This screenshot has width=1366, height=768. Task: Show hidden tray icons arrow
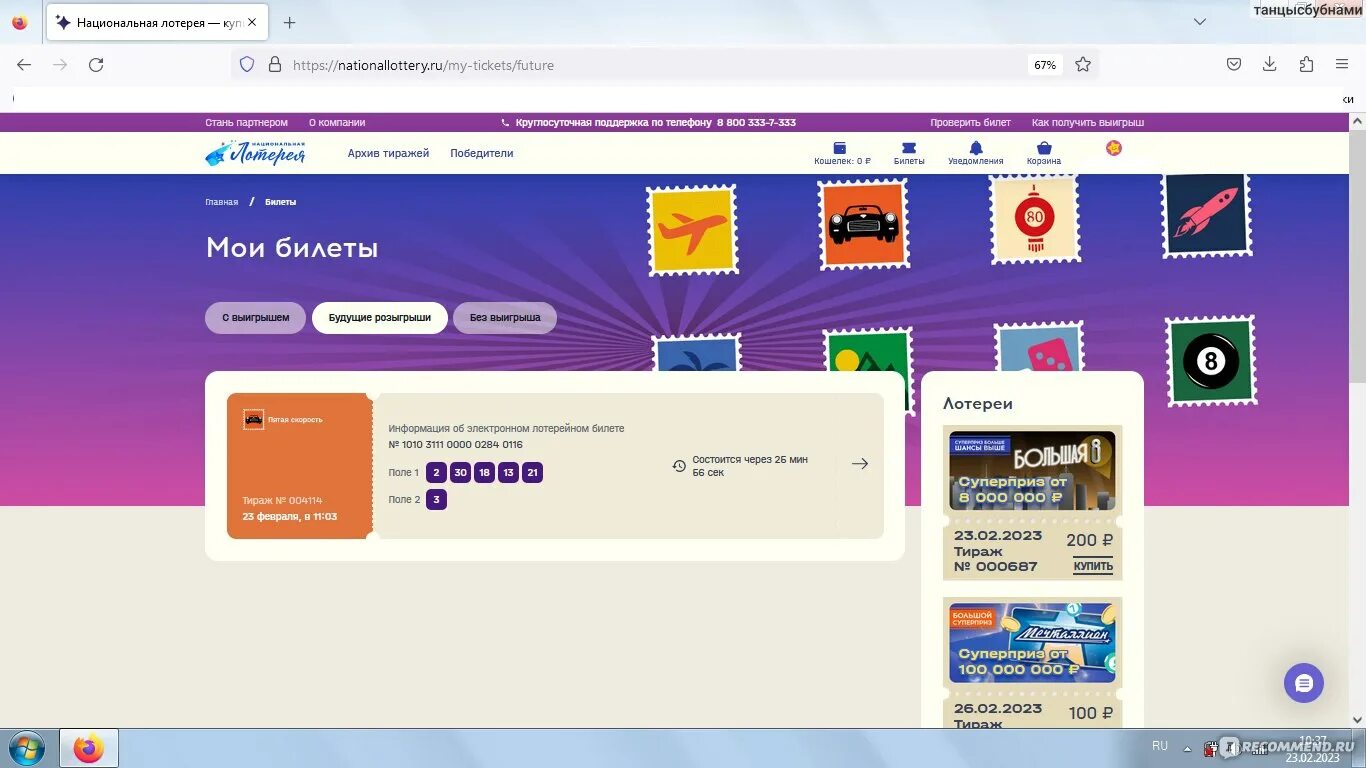pyautogui.click(x=1187, y=747)
